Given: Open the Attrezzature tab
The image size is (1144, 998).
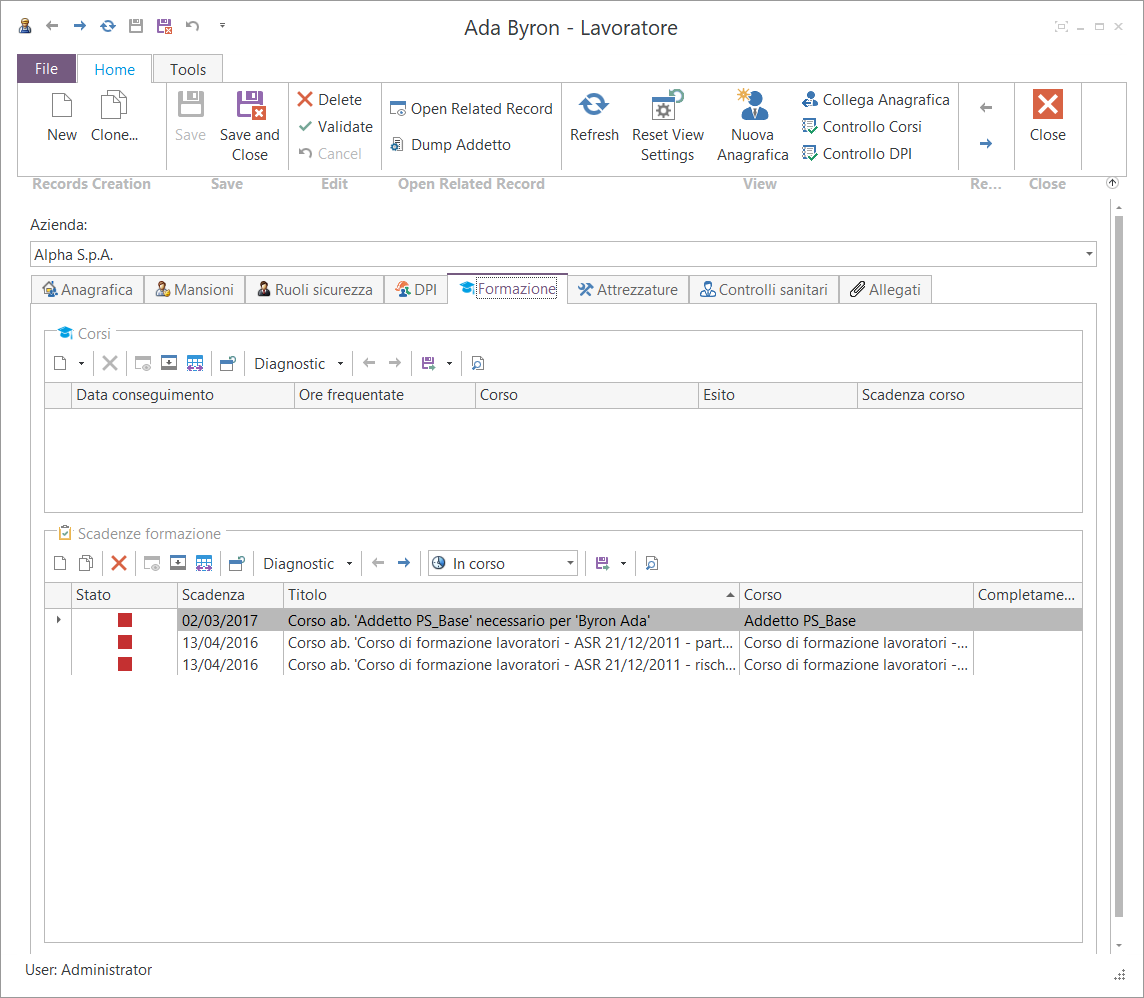Looking at the screenshot, I should click(628, 290).
